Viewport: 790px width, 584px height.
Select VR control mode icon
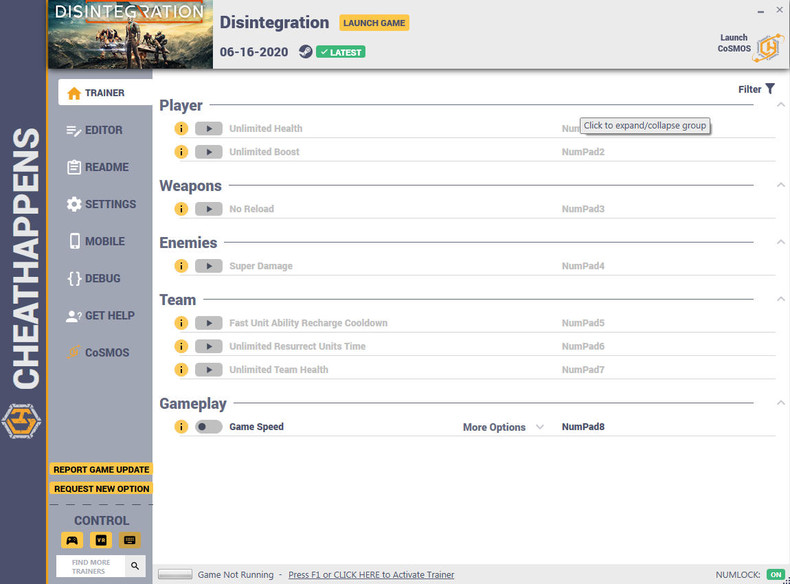101,540
